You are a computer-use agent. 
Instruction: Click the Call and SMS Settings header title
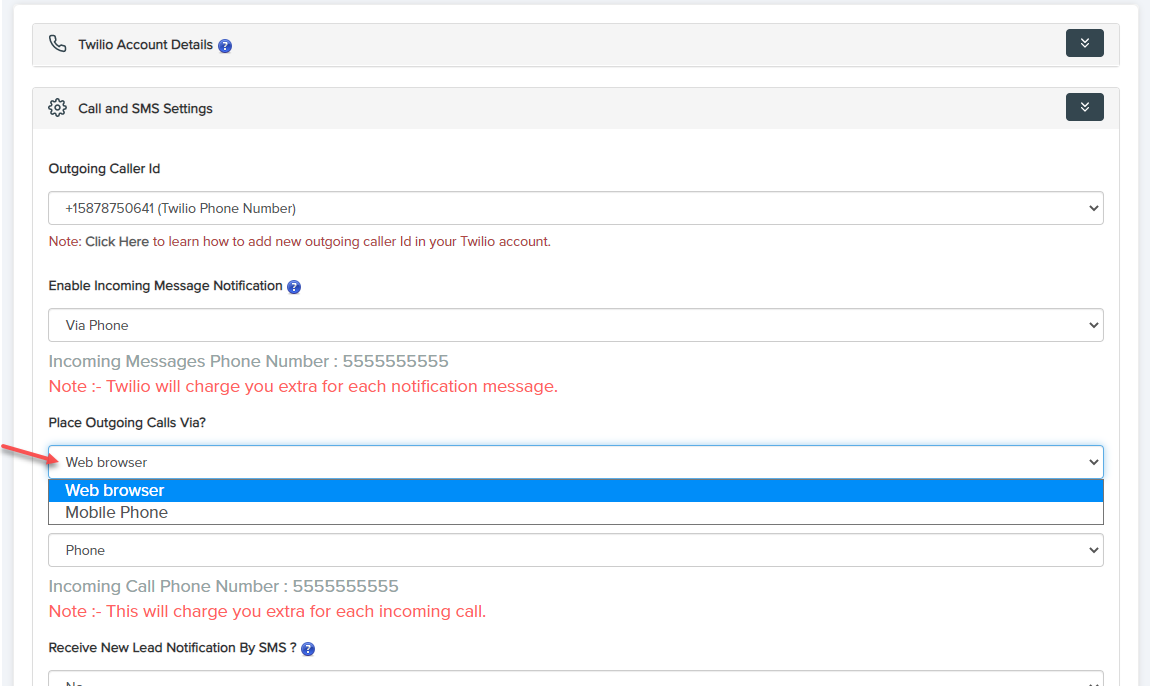click(145, 108)
